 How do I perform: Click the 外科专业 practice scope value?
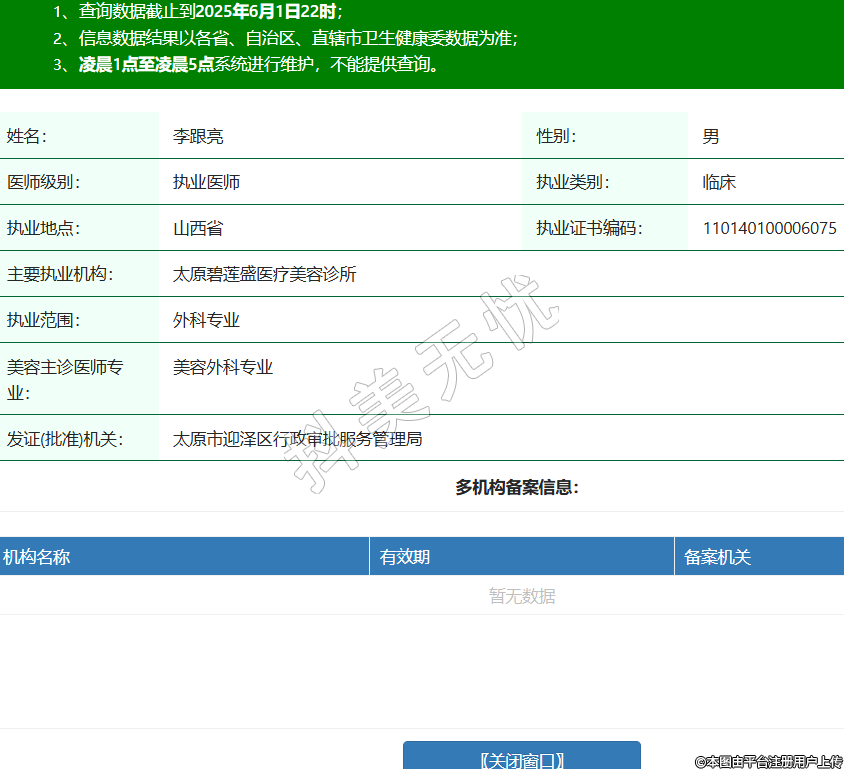[x=206, y=320]
